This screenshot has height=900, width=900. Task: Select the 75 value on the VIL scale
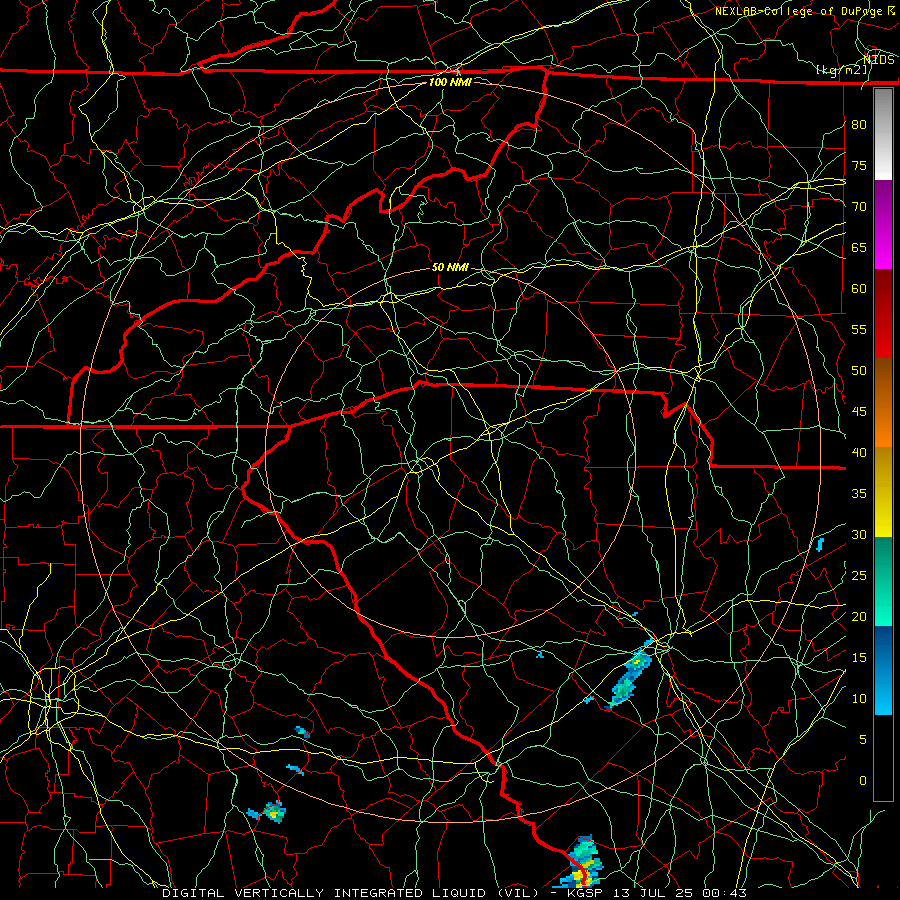click(859, 165)
